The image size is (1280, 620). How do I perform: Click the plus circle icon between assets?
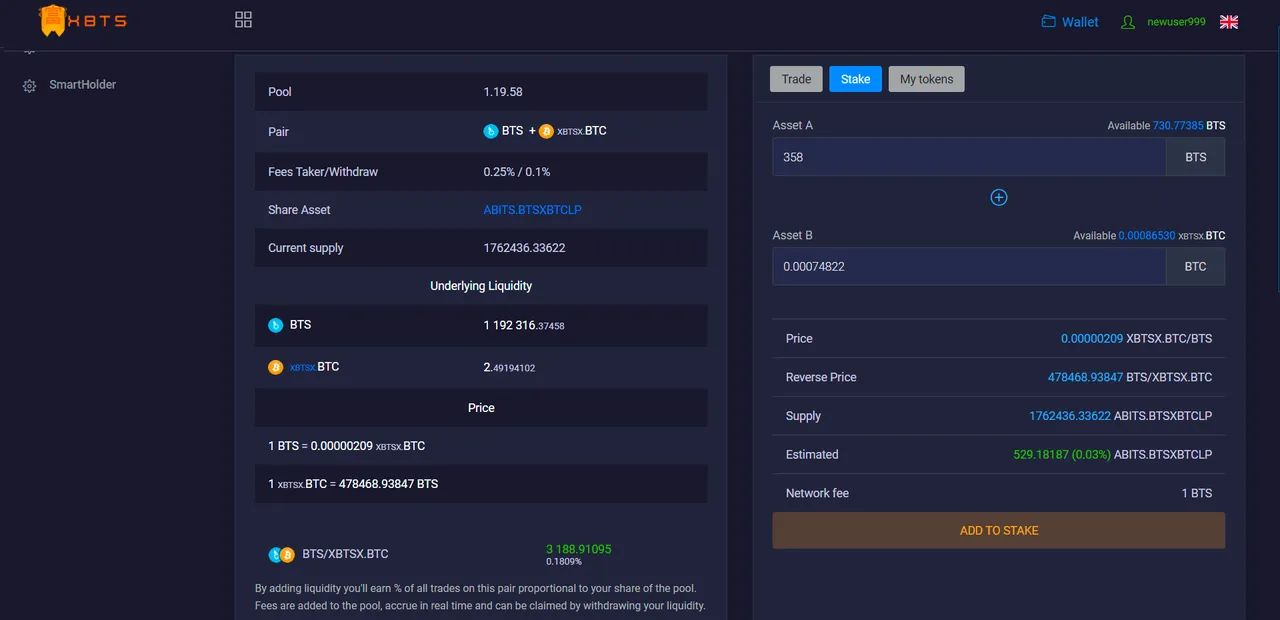(x=998, y=198)
